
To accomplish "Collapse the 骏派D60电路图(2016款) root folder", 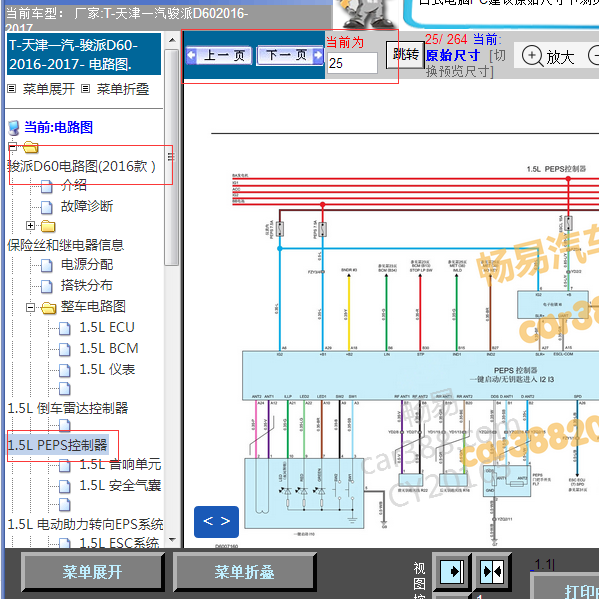I will coord(13,147).
